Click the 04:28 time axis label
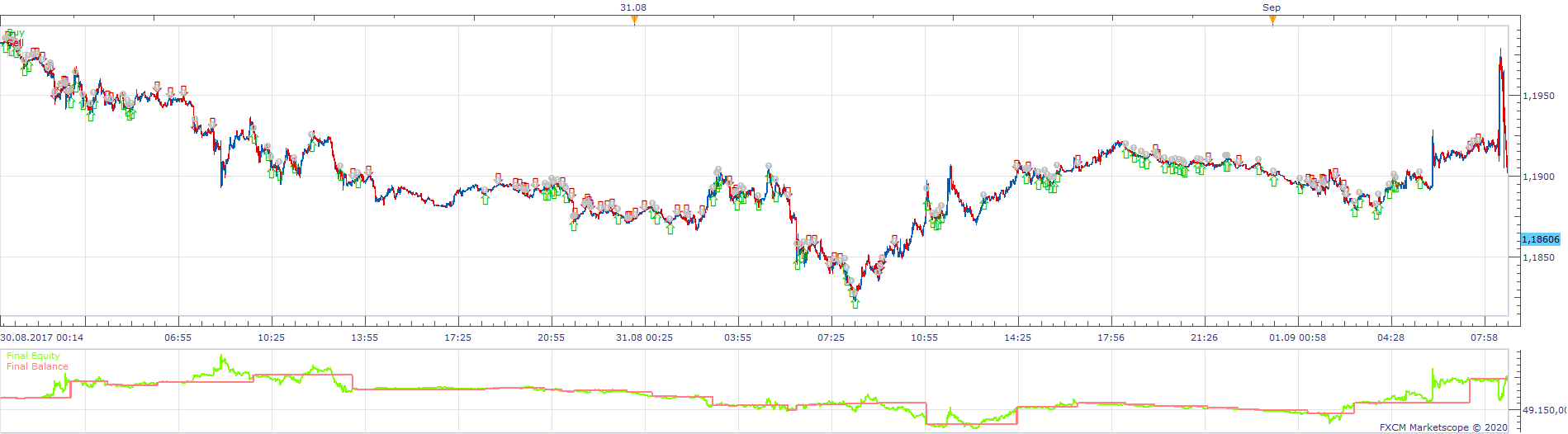This screenshot has width=1568, height=434. 1390,337
